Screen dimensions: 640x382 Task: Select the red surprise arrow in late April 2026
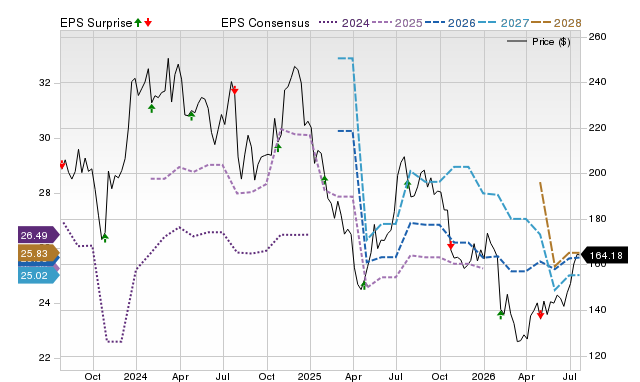540,315
